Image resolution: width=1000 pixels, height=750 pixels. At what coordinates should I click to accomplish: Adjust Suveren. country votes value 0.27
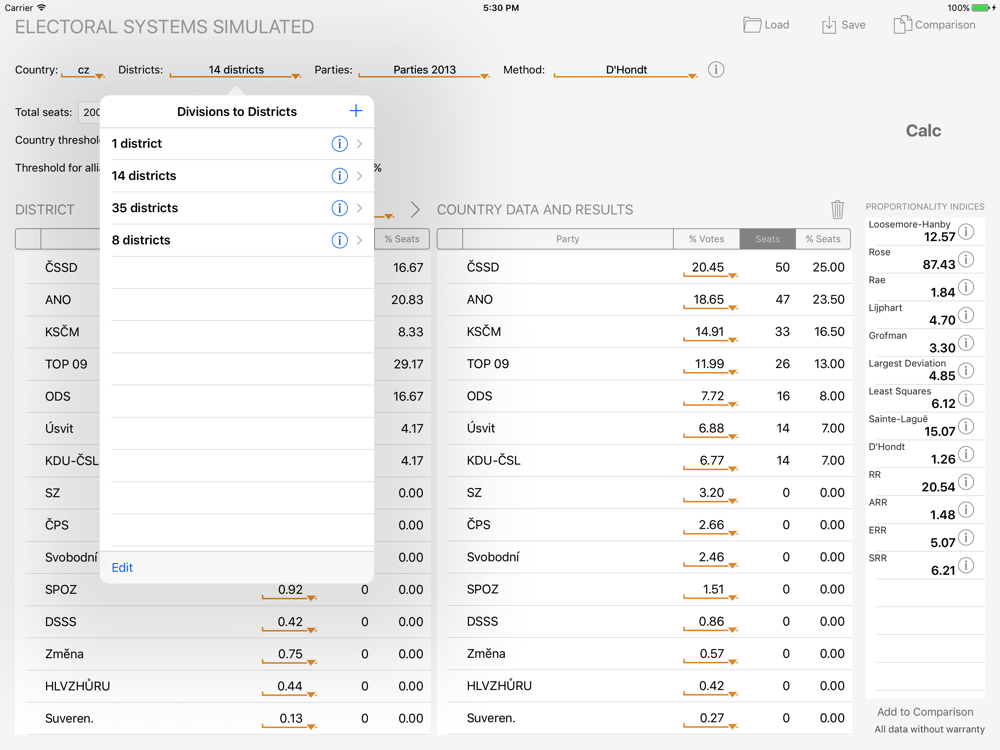click(x=710, y=720)
